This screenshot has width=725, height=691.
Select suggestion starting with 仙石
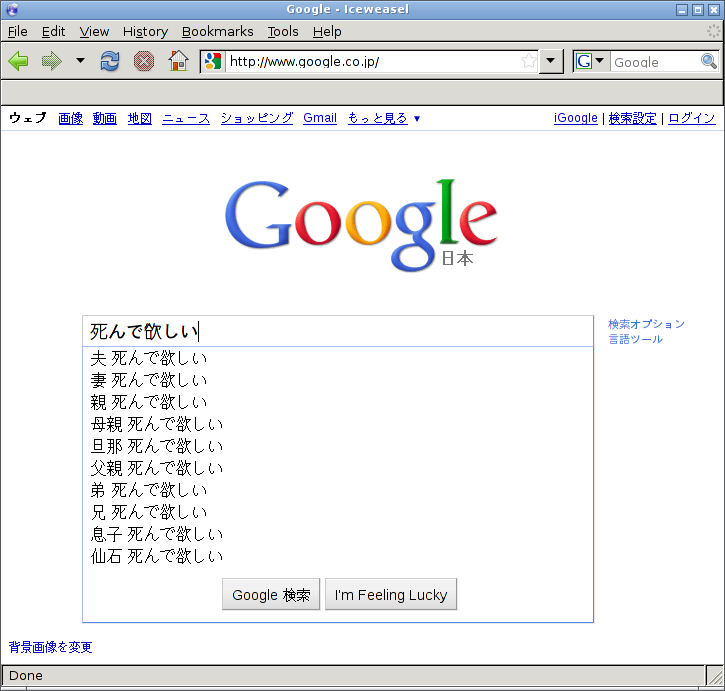(338, 556)
